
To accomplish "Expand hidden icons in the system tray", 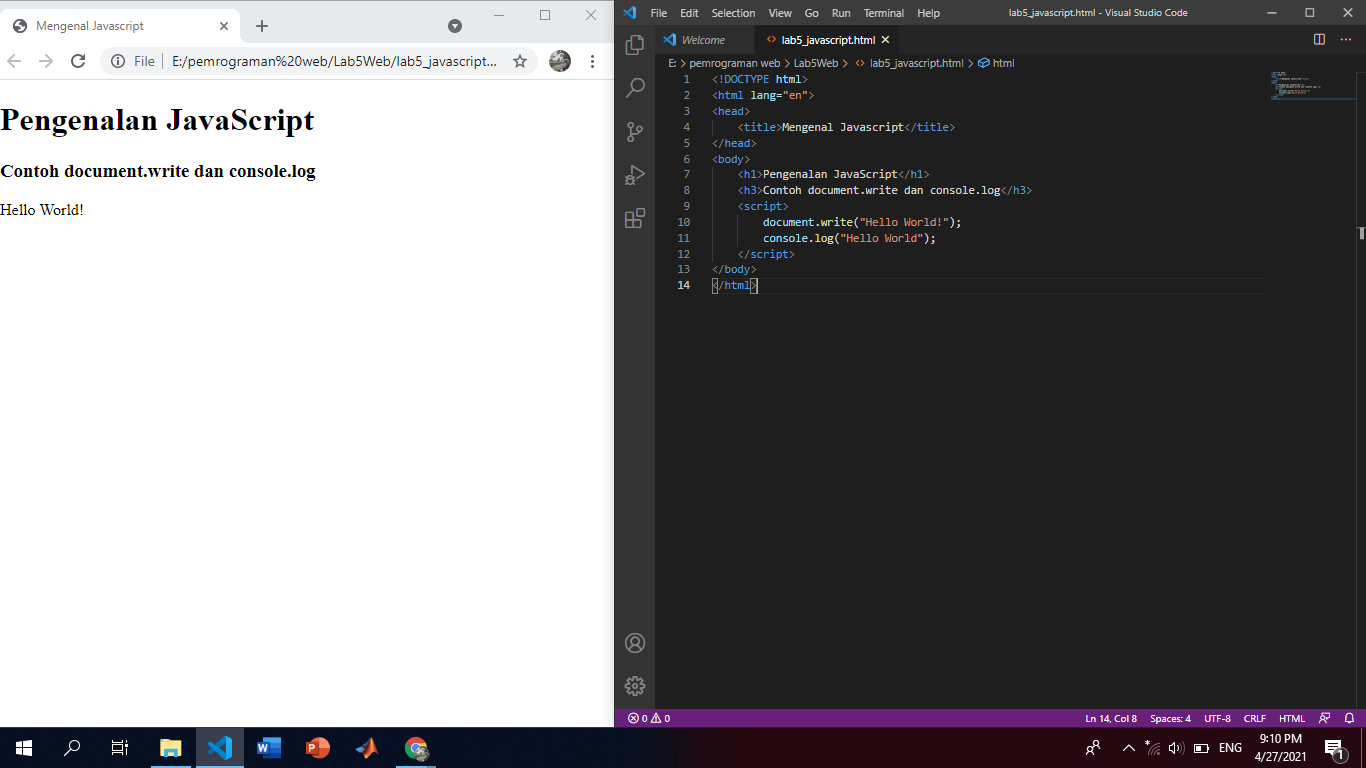I will (1128, 747).
